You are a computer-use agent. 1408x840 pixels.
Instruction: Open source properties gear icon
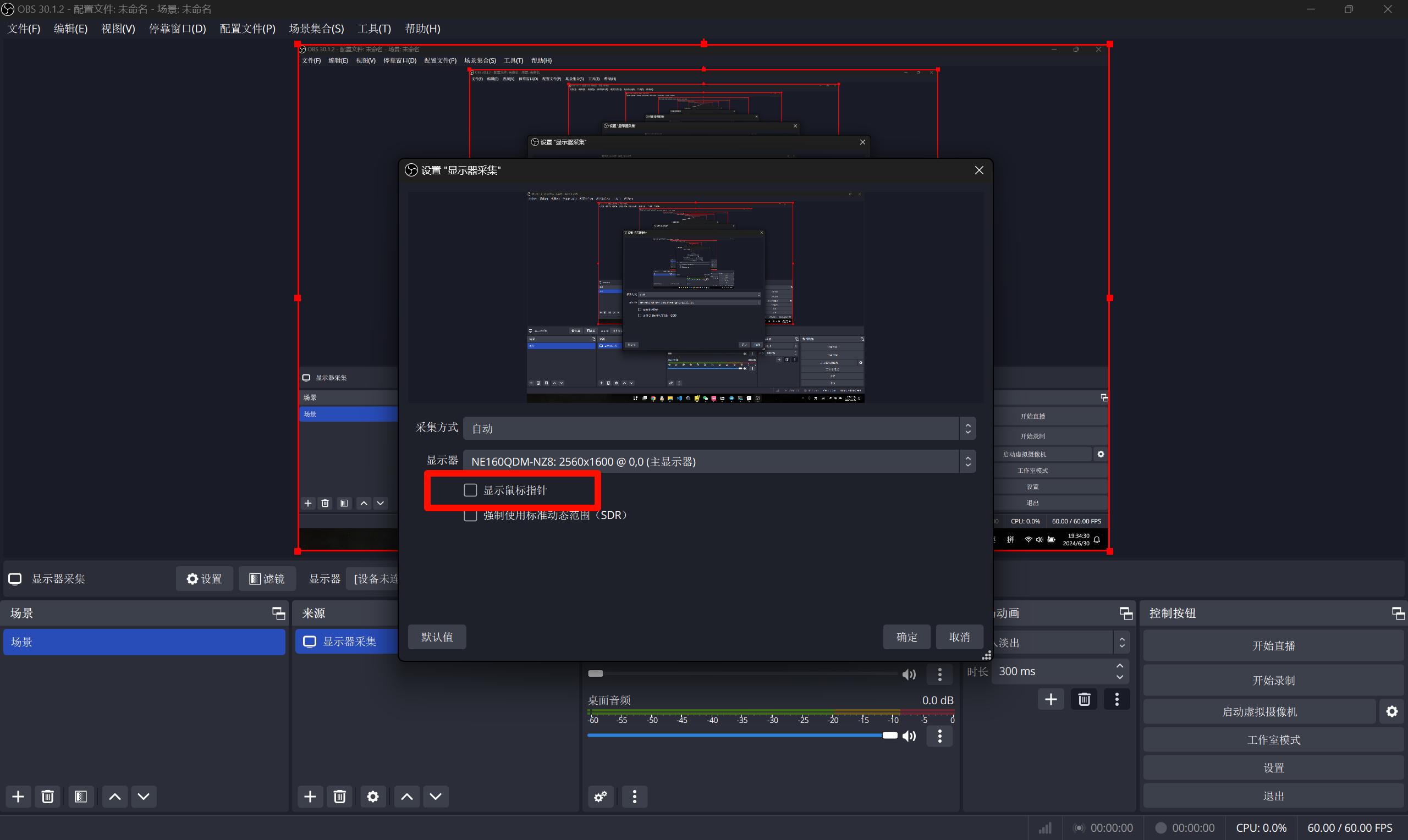coord(372,797)
